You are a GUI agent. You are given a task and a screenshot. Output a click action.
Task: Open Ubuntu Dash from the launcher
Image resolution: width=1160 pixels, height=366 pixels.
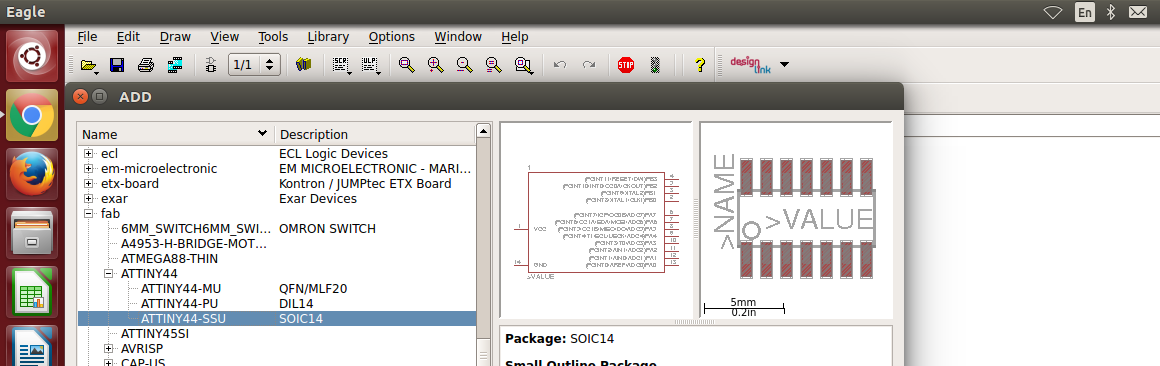[x=31, y=55]
